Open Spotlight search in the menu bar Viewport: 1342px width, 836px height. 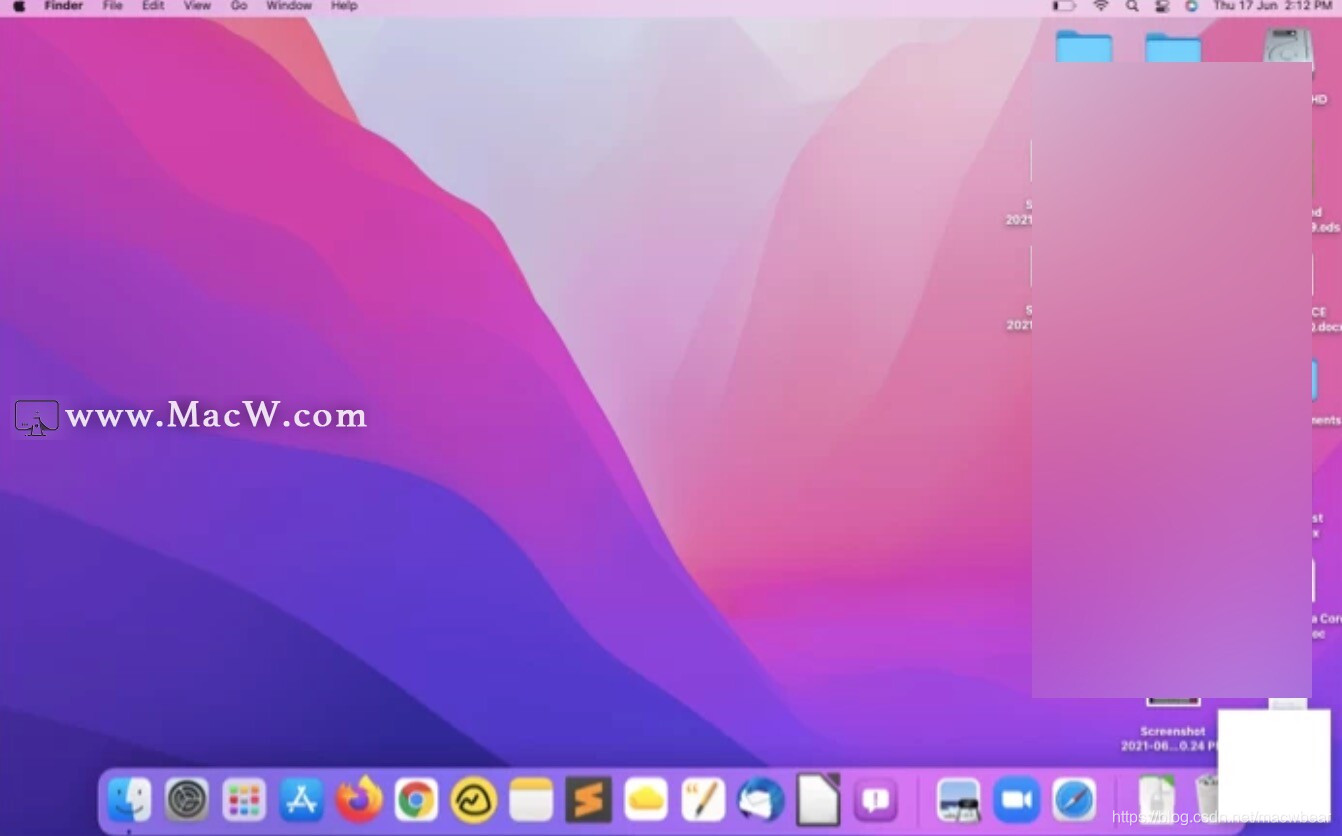(1132, 6)
